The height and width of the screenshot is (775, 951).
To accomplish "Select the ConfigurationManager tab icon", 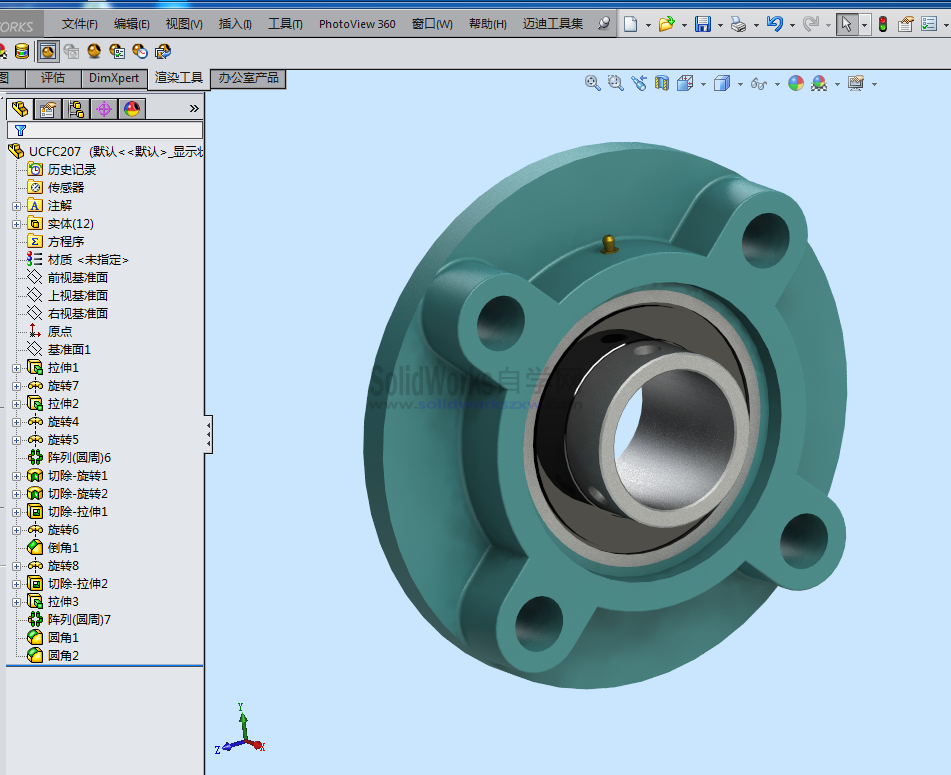I will [75, 109].
